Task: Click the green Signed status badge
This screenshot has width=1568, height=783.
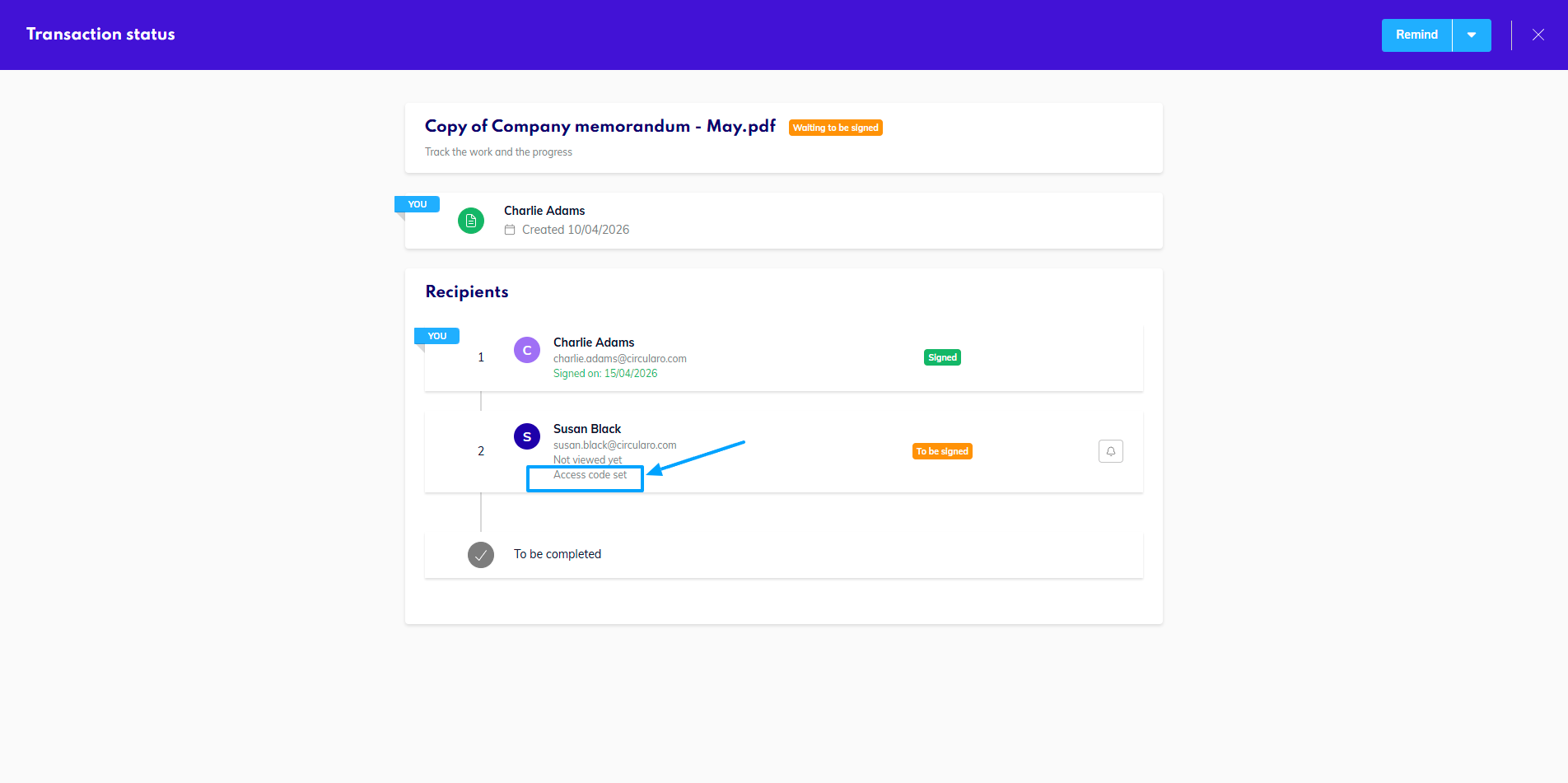Action: point(942,357)
